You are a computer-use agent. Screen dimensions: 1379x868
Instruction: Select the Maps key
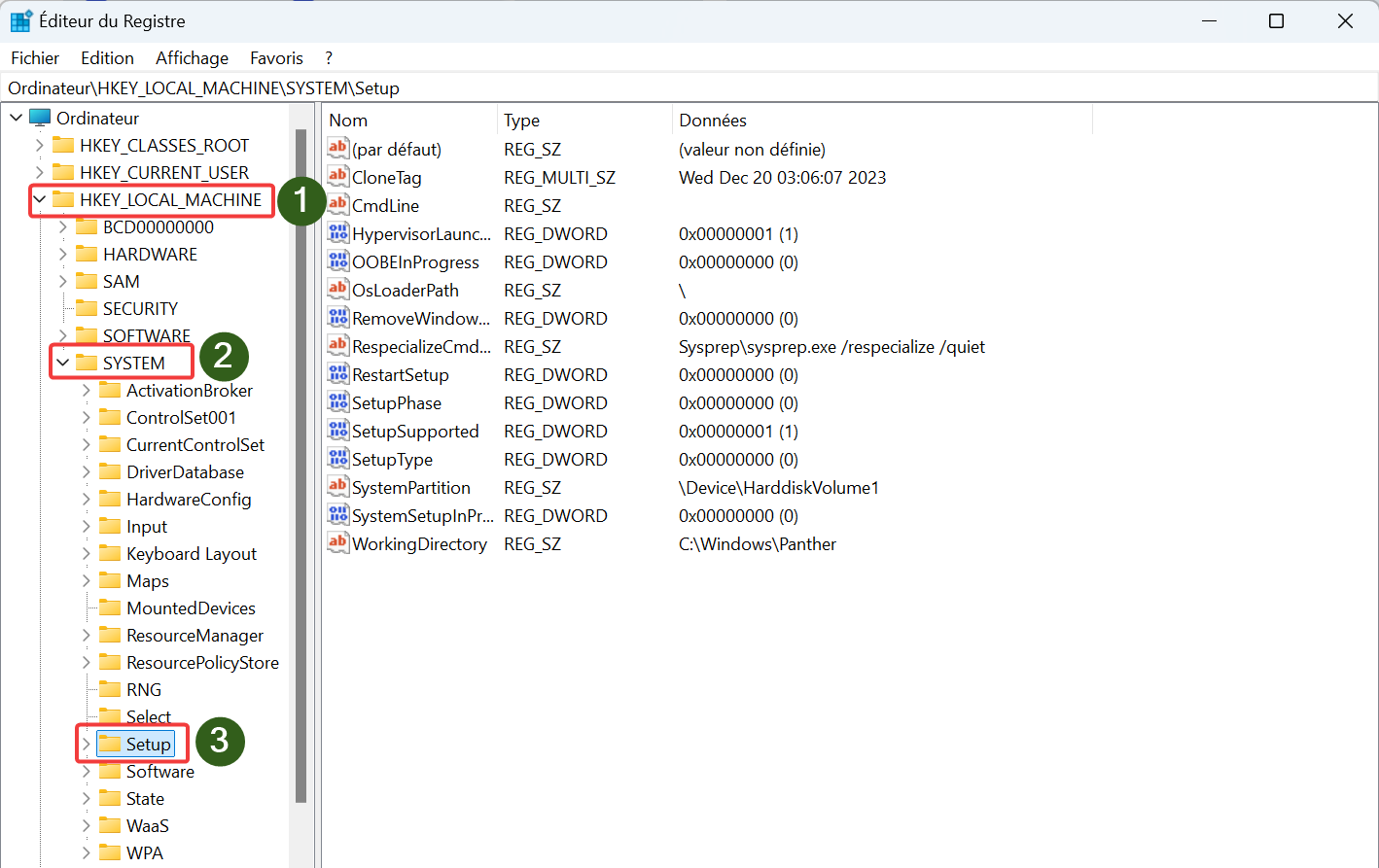[x=148, y=580]
